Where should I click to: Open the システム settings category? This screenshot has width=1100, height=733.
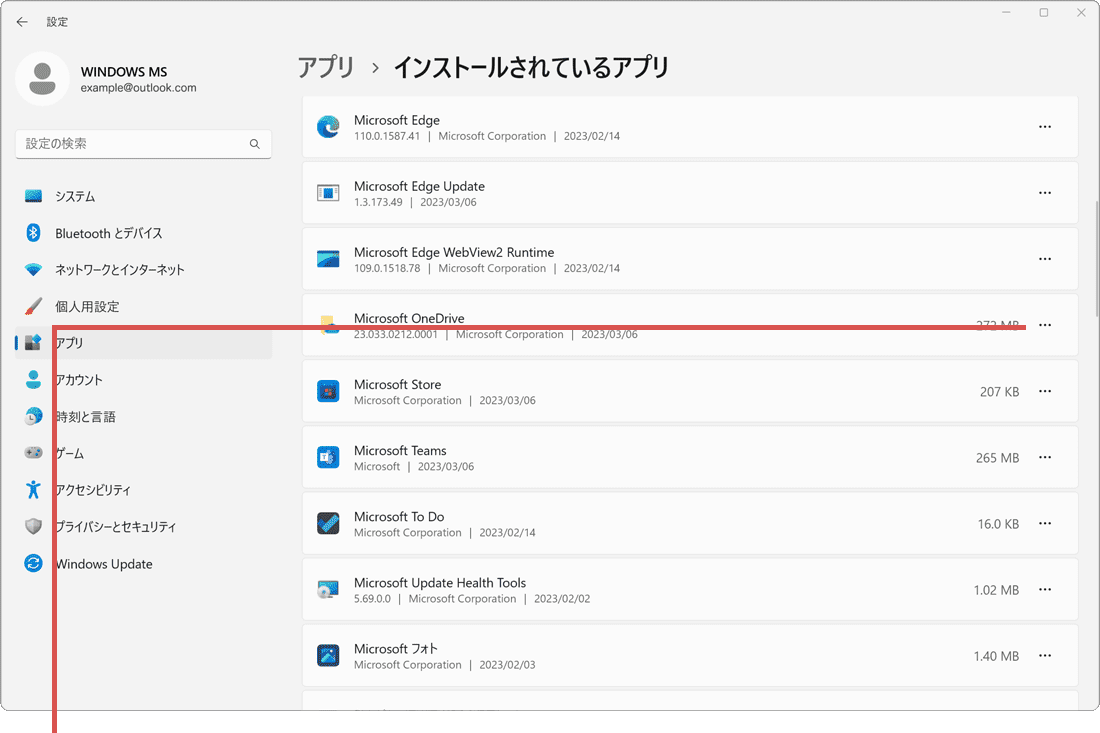143,196
